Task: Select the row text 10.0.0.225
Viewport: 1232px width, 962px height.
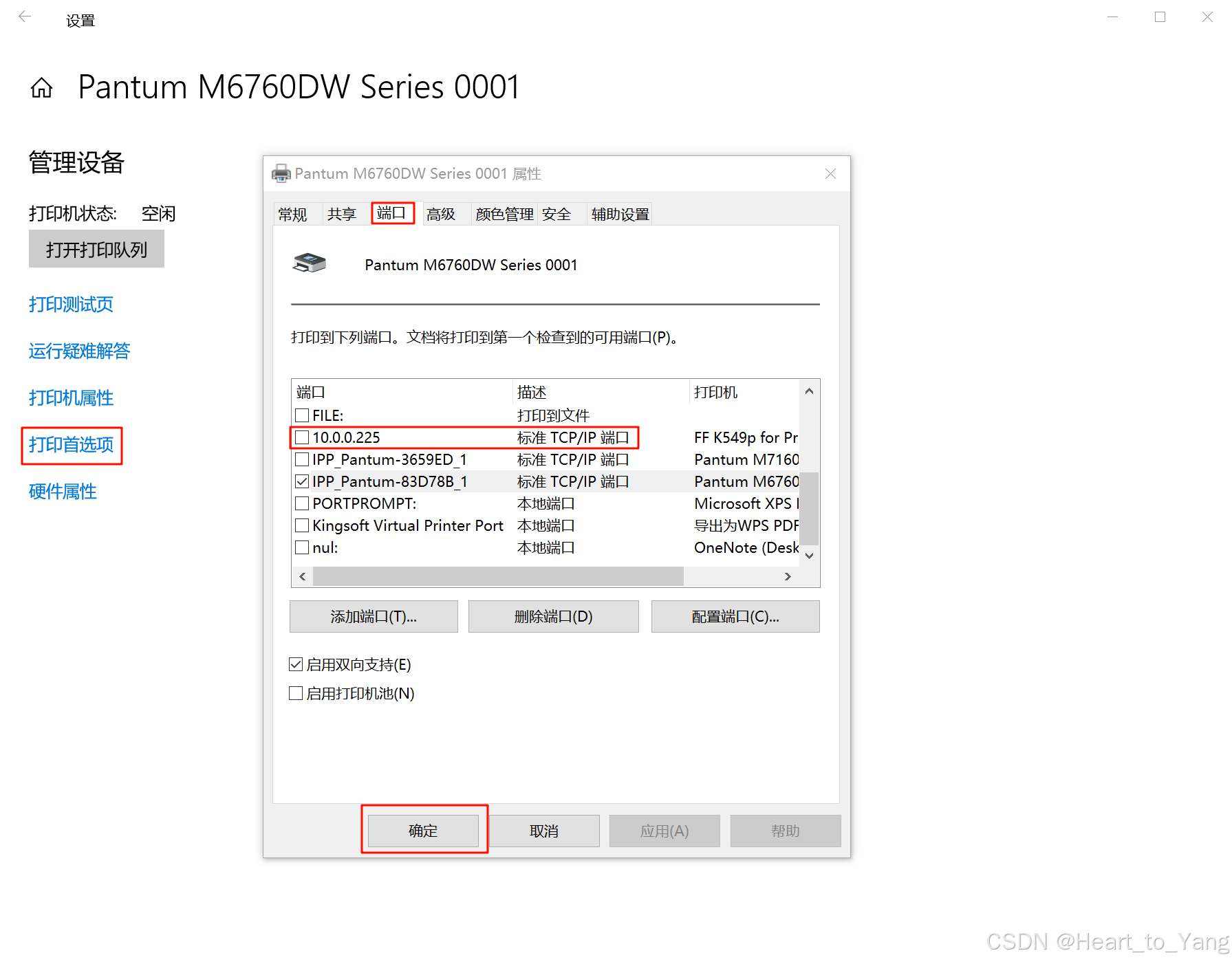Action: 346,437
